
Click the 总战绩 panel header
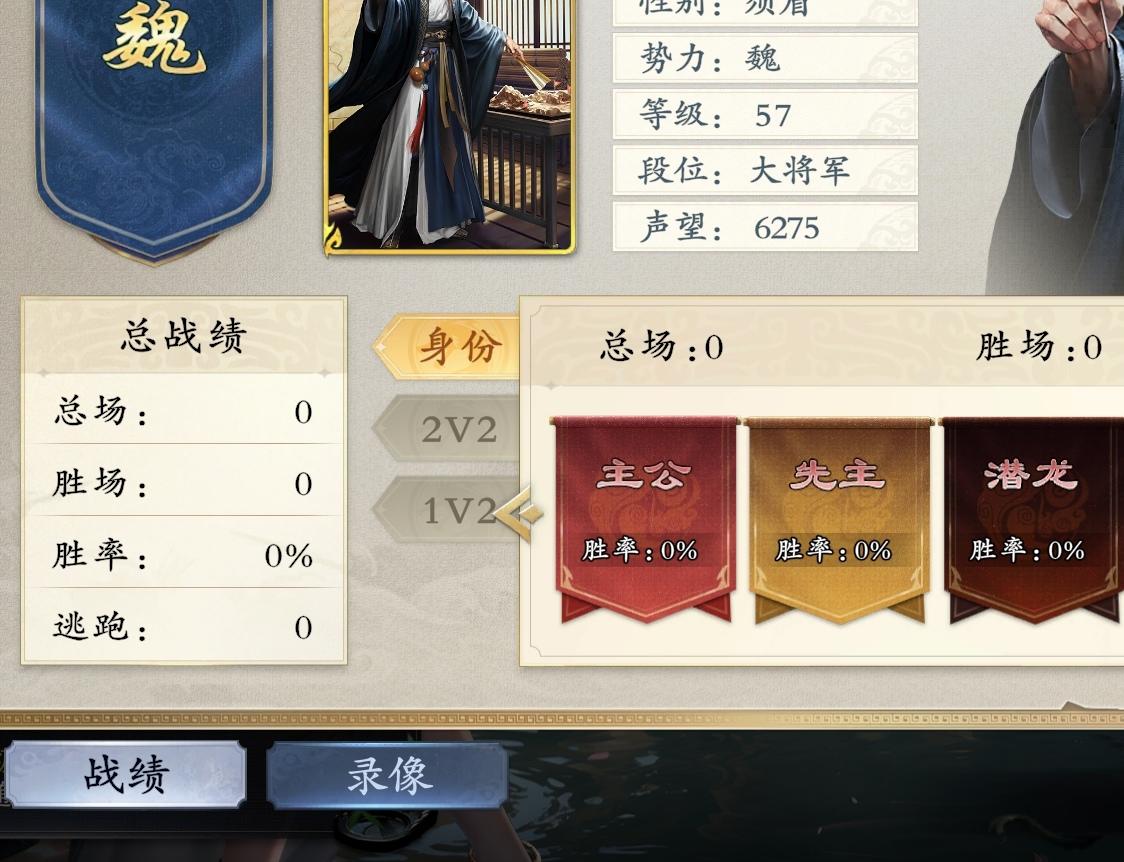pyautogui.click(x=184, y=335)
